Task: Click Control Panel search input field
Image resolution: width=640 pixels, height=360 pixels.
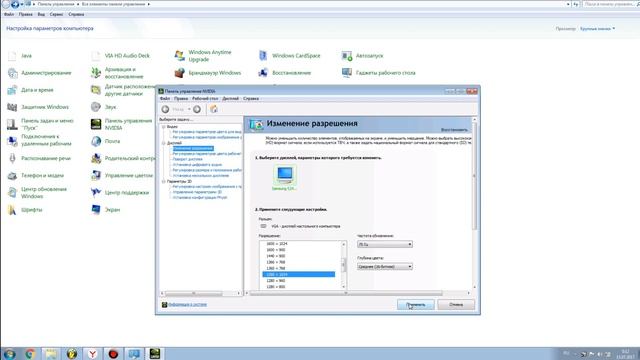Action: click(610, 4)
